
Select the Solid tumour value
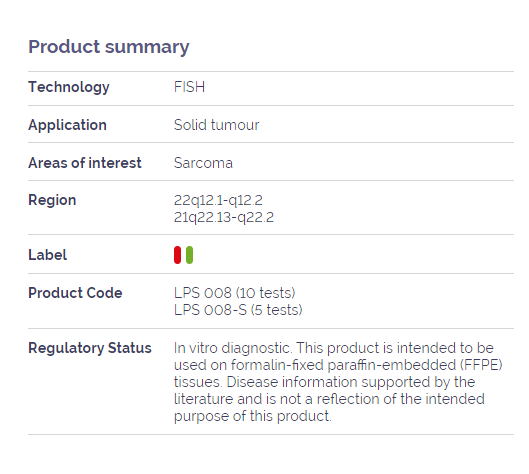pyautogui.click(x=217, y=125)
